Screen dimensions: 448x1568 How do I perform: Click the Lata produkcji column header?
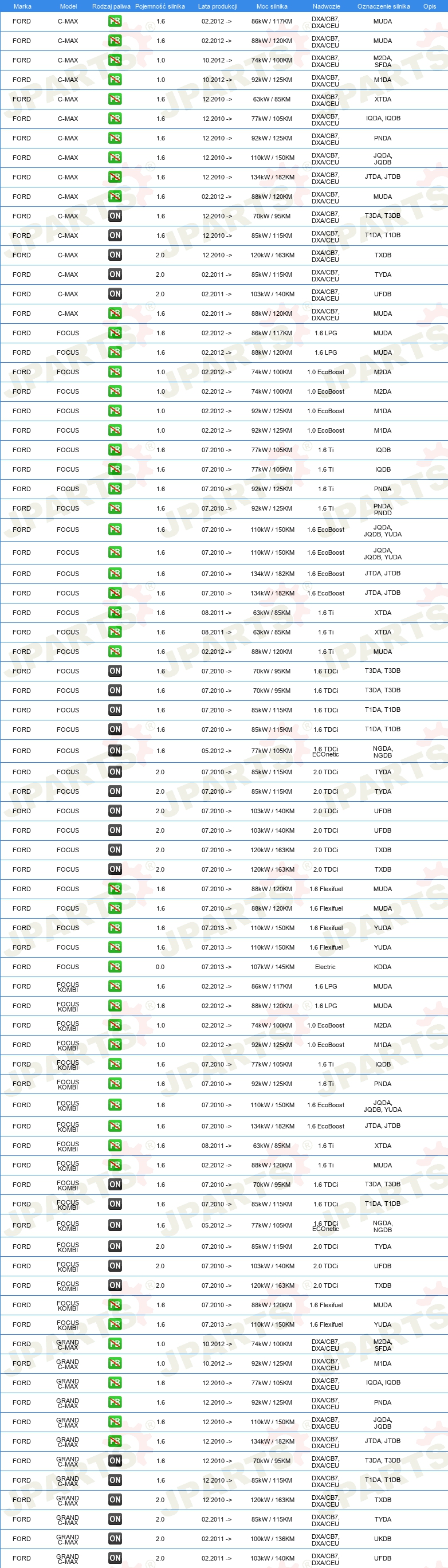[217, 6]
